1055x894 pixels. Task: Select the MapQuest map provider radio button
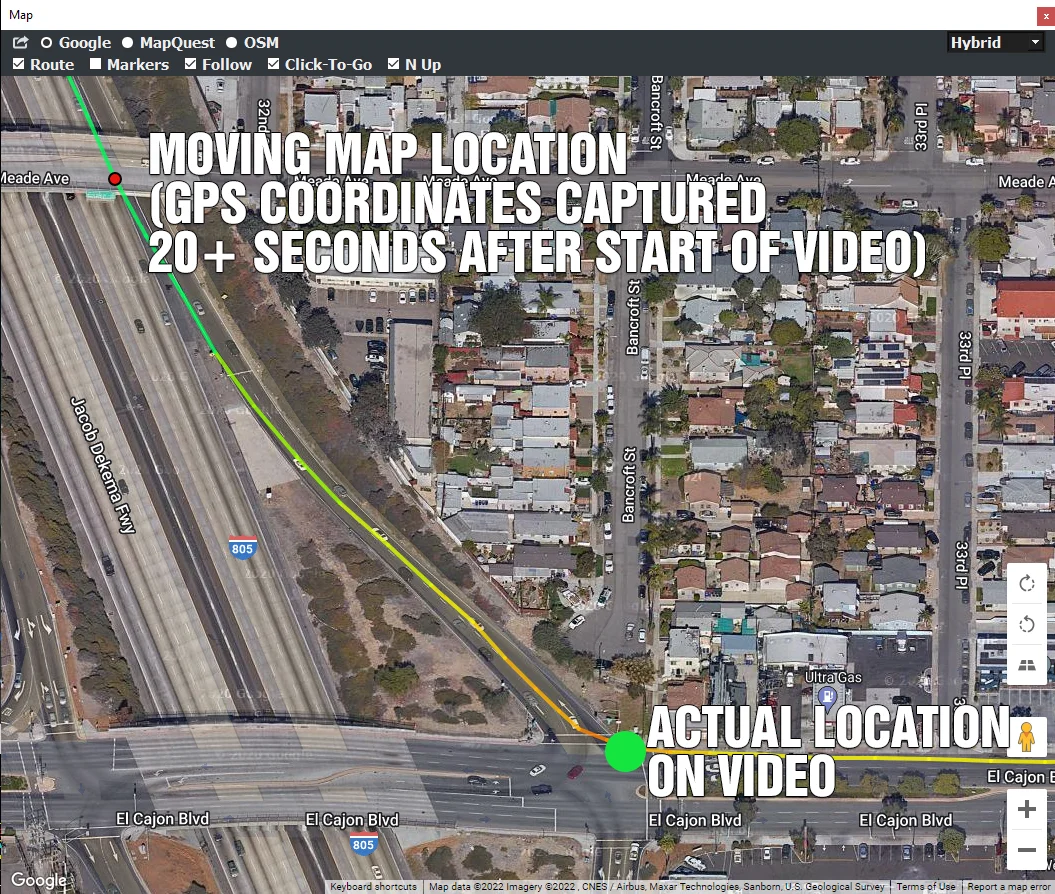127,42
